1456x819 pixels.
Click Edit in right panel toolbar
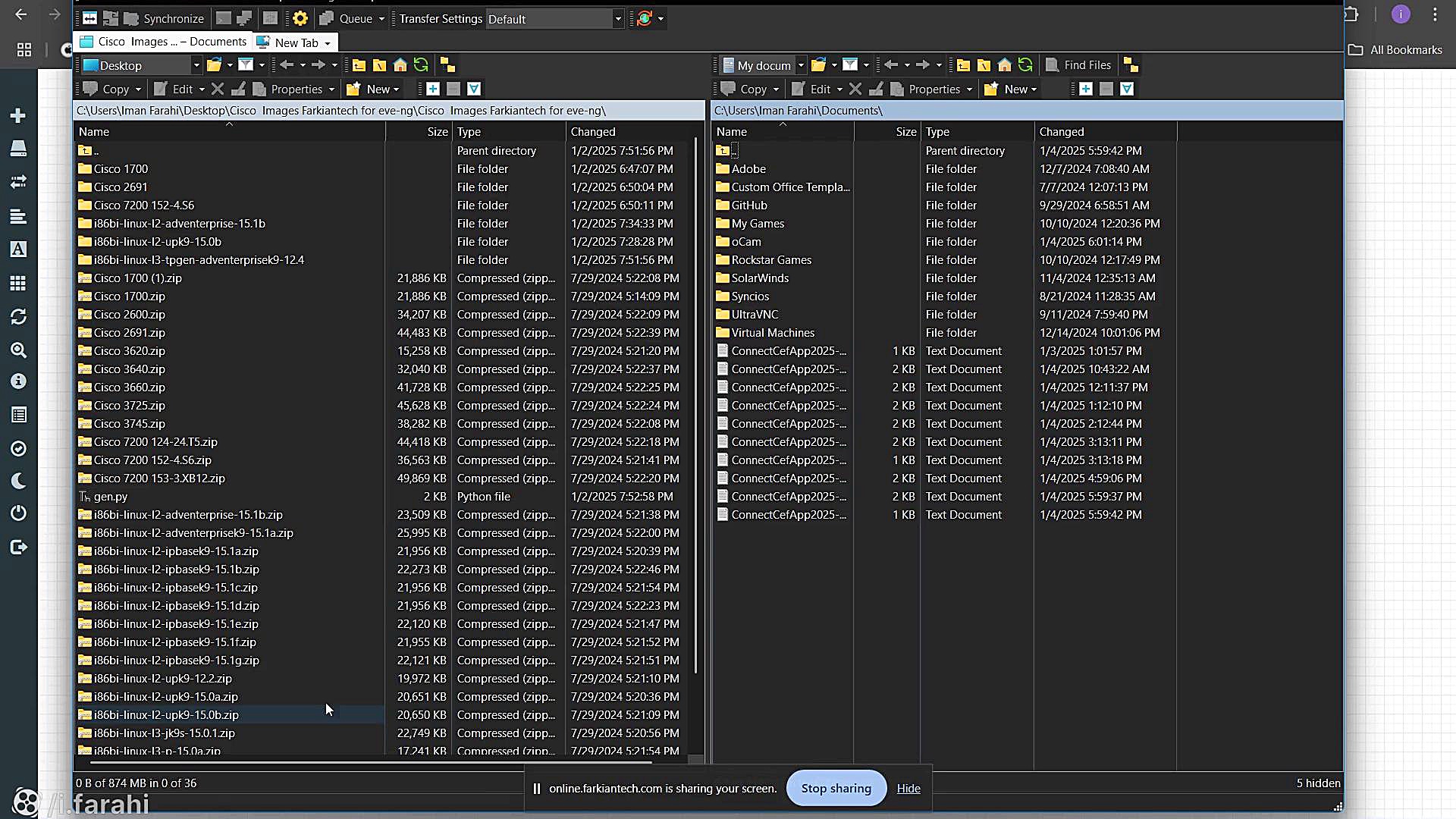(x=811, y=89)
